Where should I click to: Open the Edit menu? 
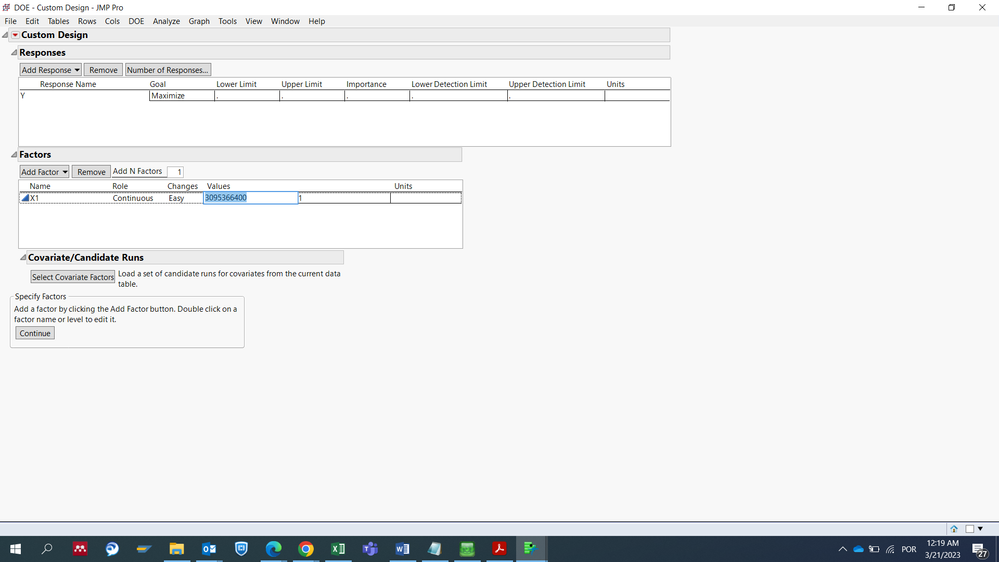[x=32, y=21]
